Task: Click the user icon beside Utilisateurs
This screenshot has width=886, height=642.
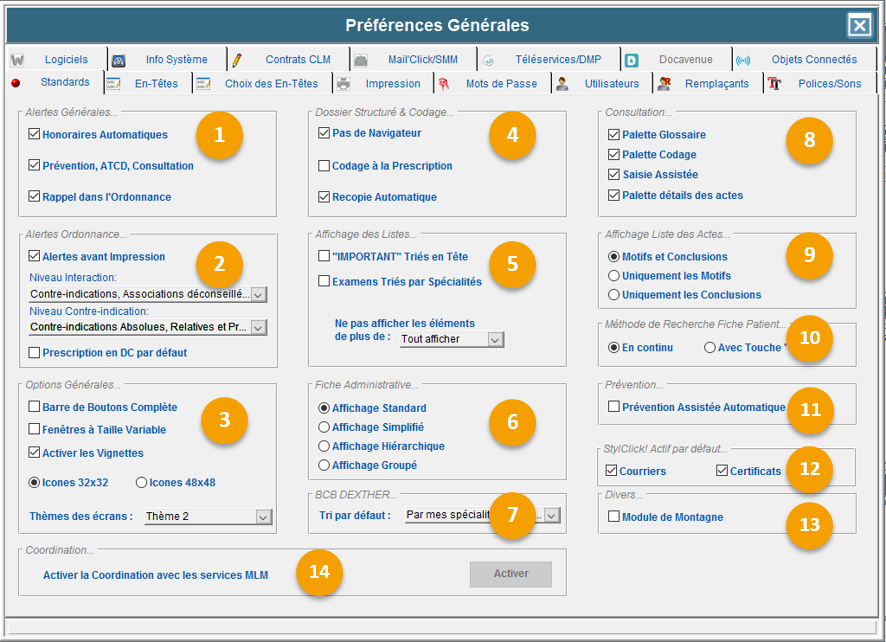Action: [x=562, y=84]
